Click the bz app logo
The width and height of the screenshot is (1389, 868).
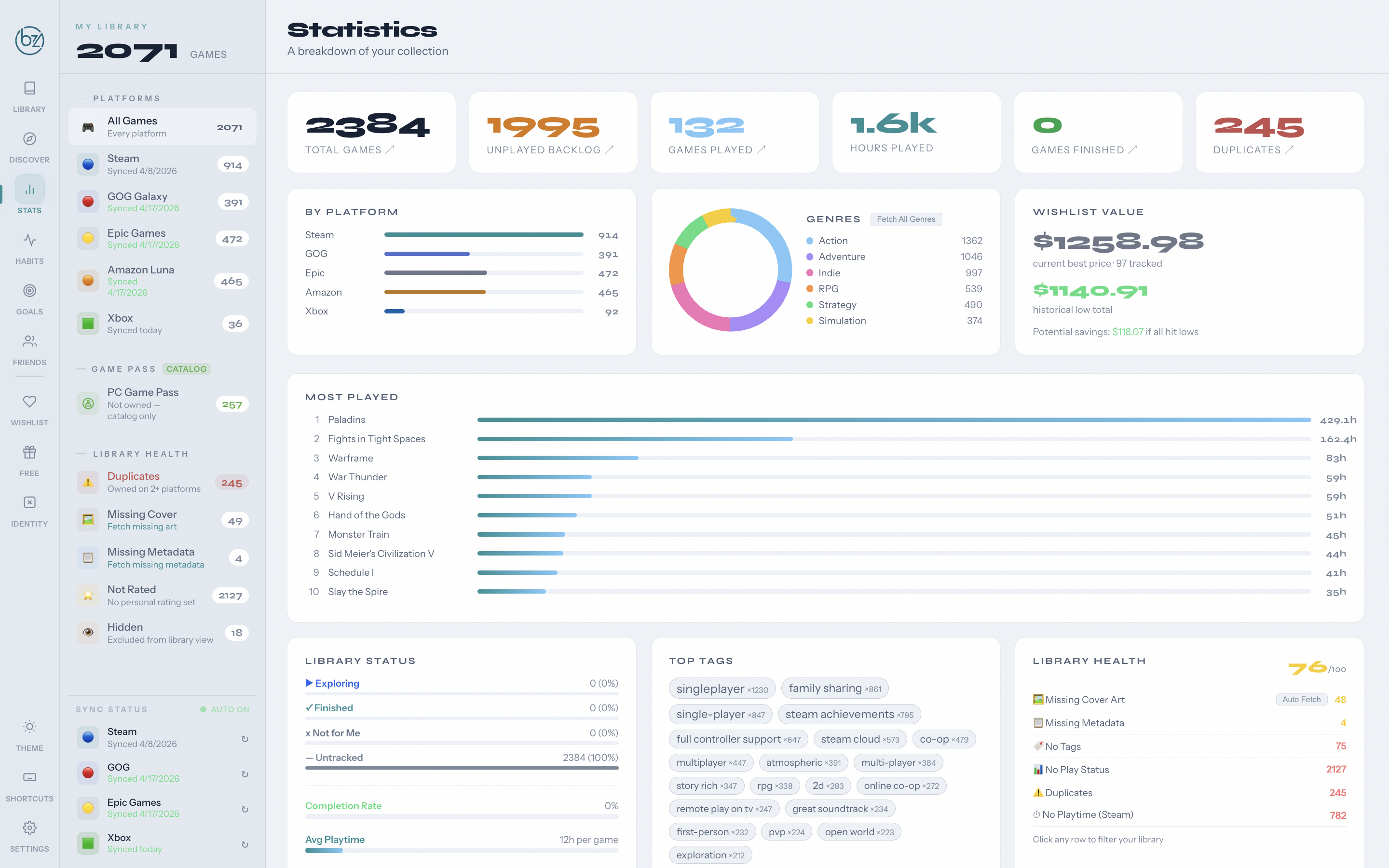coord(29,40)
